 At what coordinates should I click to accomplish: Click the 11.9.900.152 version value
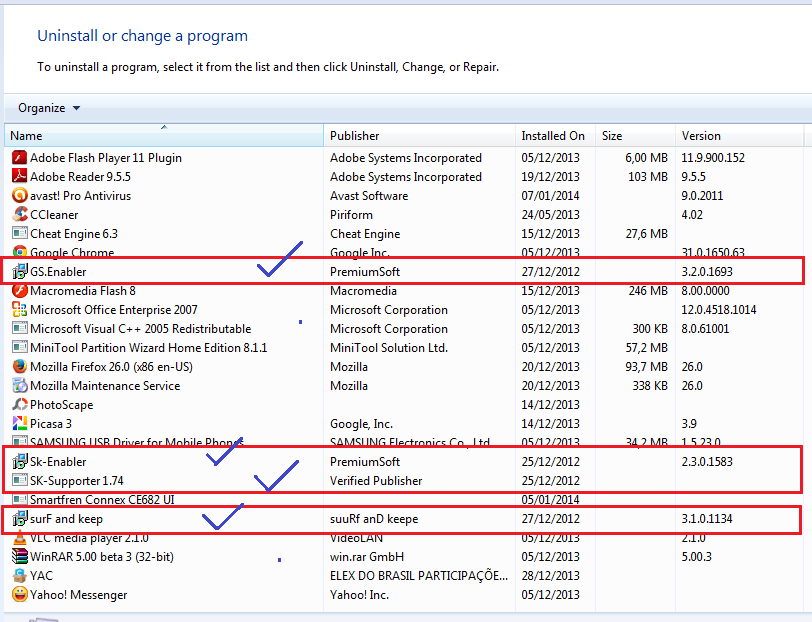coord(713,157)
